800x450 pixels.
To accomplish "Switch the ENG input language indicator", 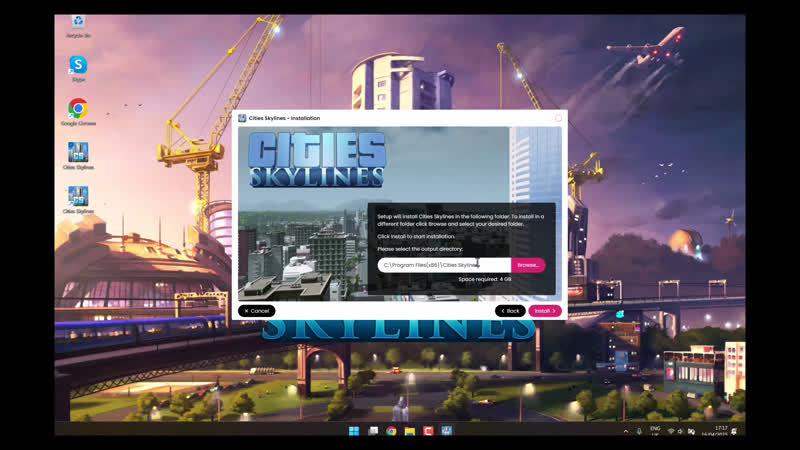I will tap(656, 431).
